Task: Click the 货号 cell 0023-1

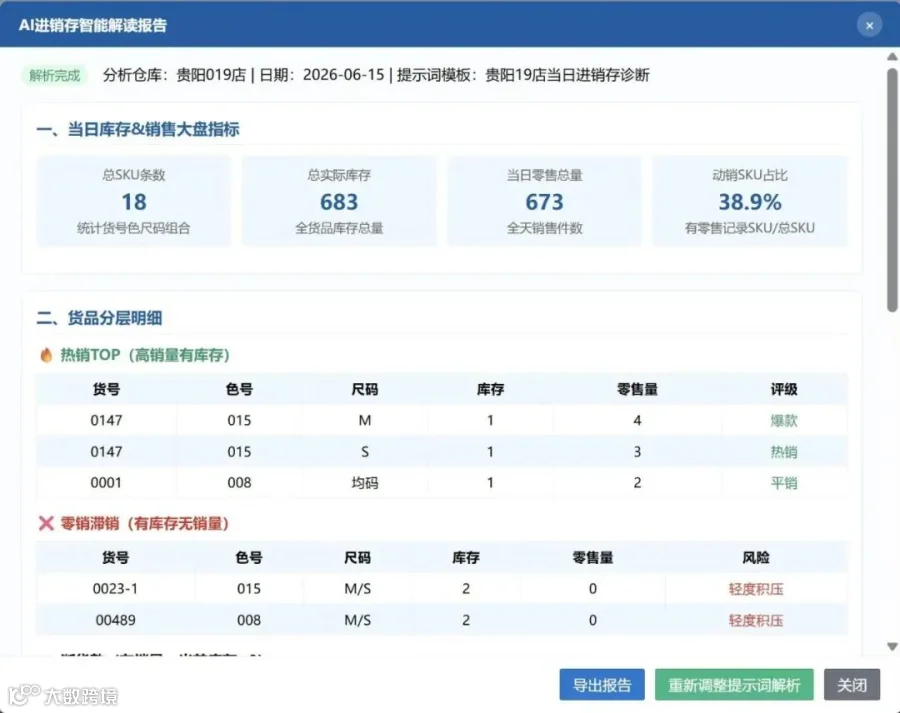Action: point(115,589)
